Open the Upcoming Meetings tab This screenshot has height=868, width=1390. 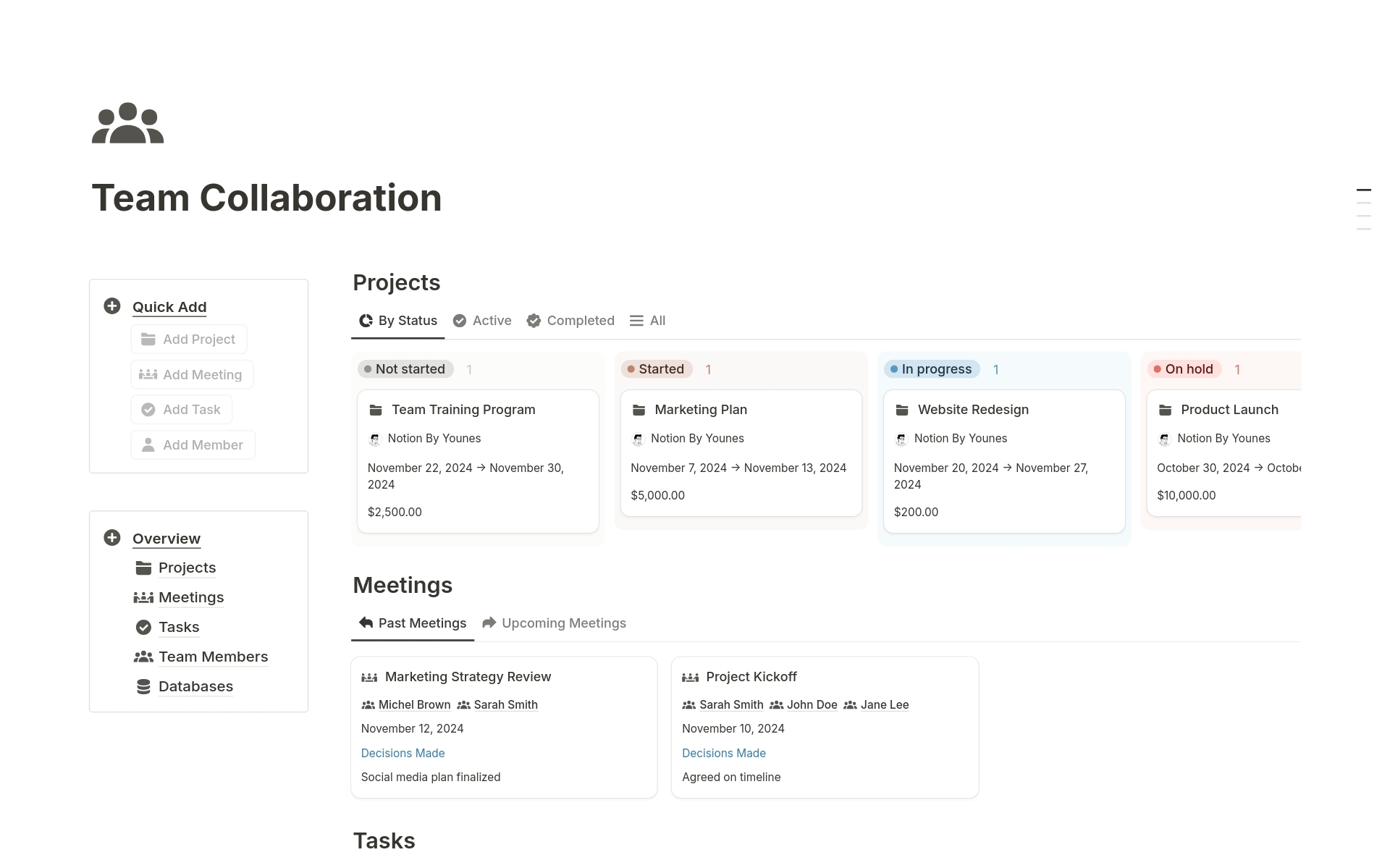tap(563, 623)
